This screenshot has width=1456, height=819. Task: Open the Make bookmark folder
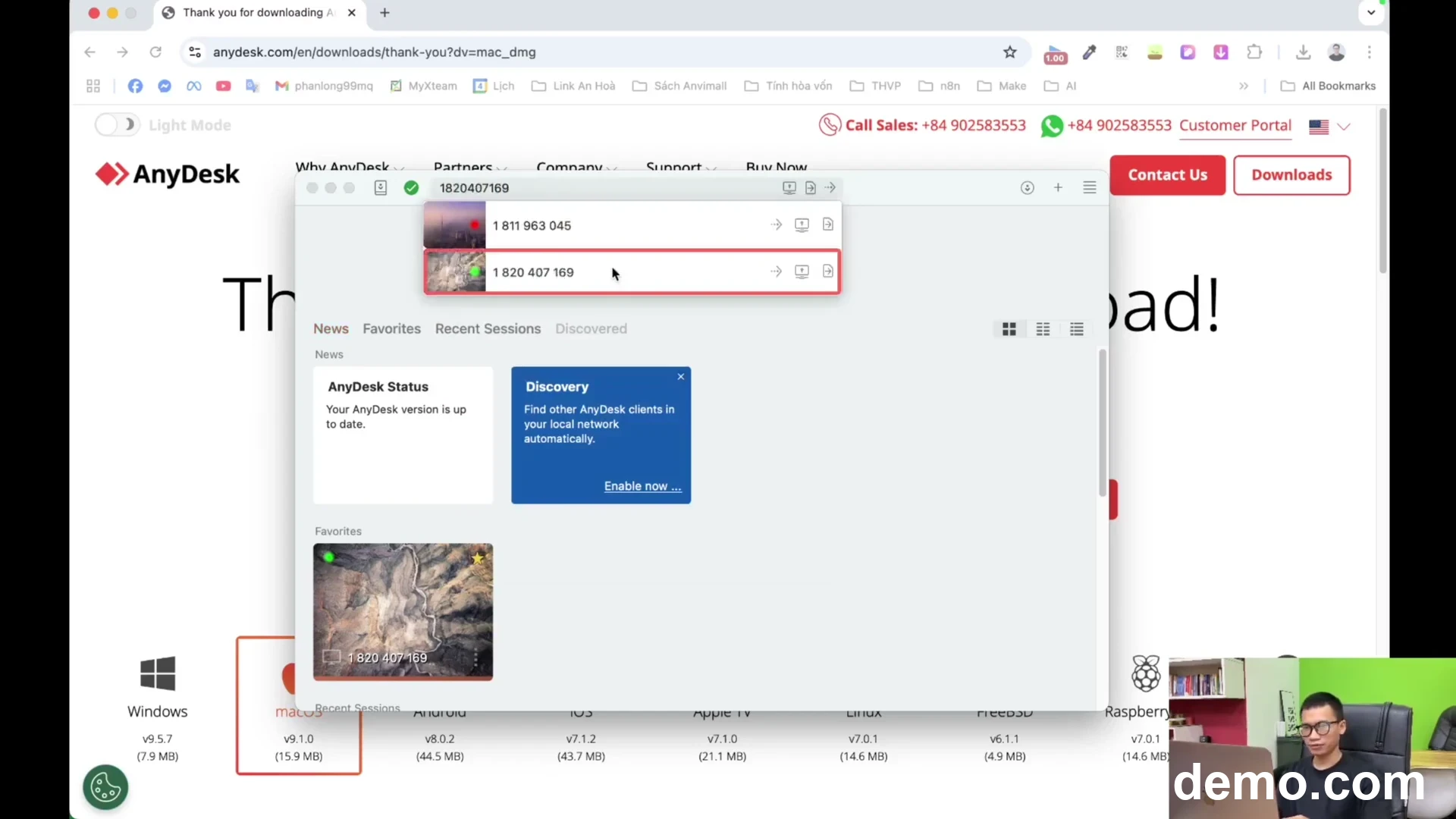(x=1002, y=86)
